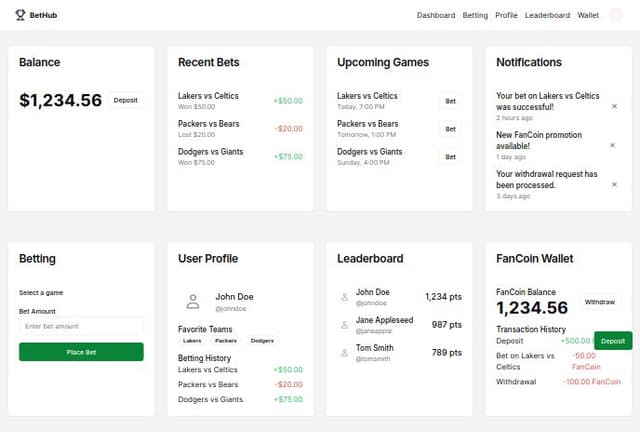The image size is (640, 432).
Task: Click Lakers vs Celtics in Betting History
Action: pyautogui.click(x=208, y=370)
